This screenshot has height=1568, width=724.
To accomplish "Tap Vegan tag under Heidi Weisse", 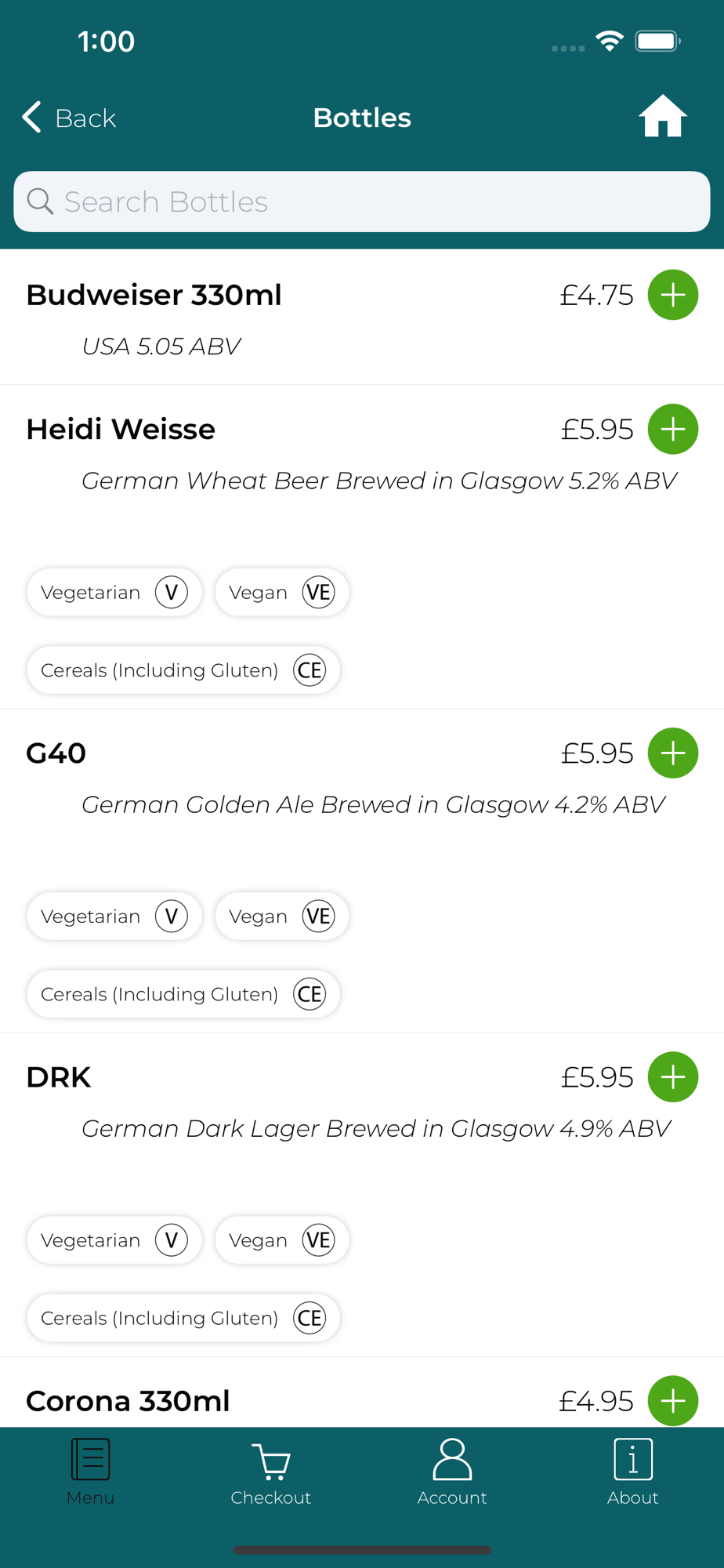I will tap(281, 592).
